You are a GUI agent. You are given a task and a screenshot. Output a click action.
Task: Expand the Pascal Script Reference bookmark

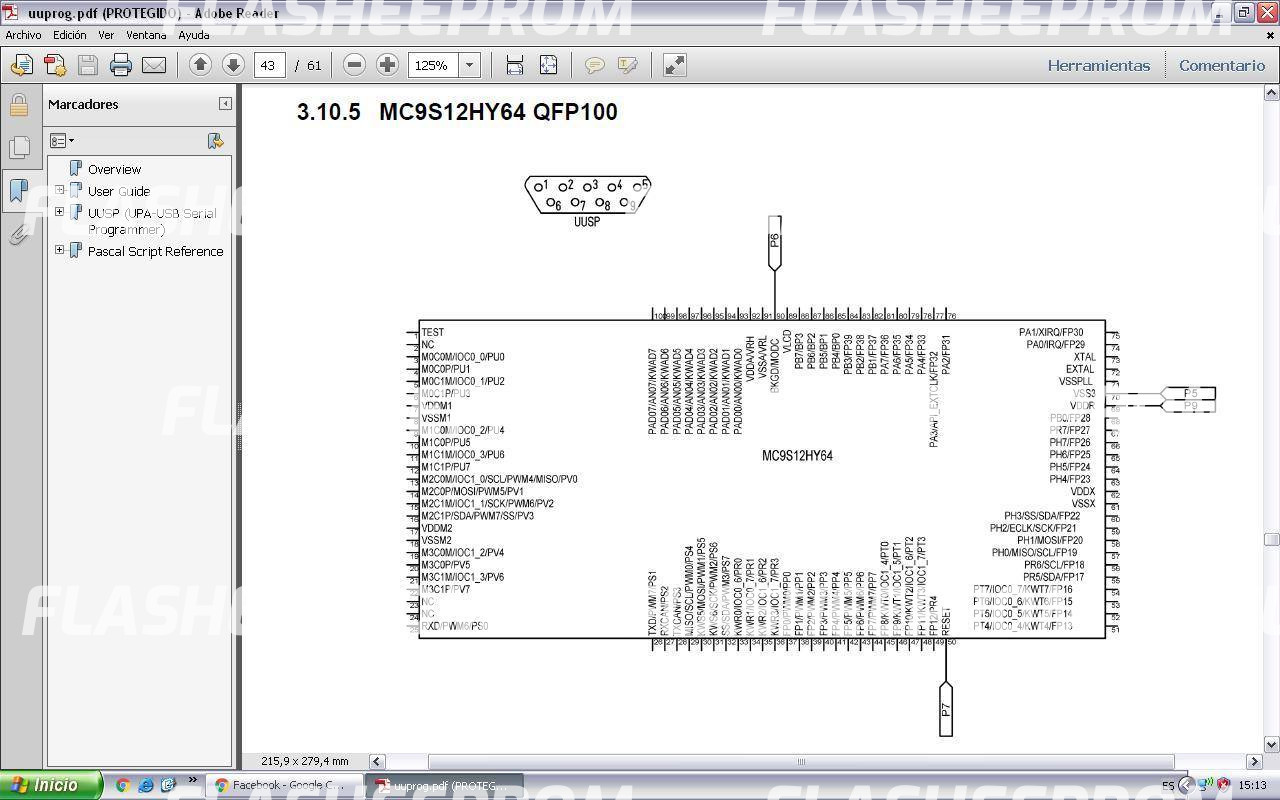60,251
